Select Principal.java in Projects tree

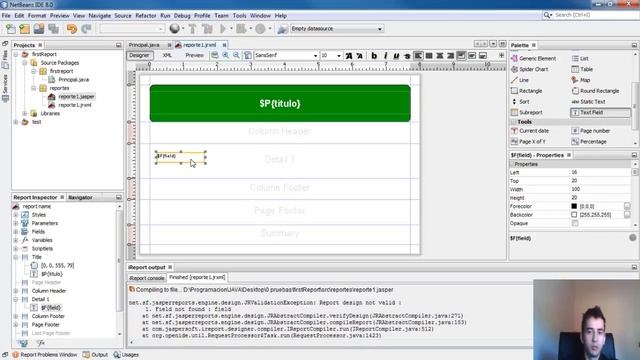73,80
